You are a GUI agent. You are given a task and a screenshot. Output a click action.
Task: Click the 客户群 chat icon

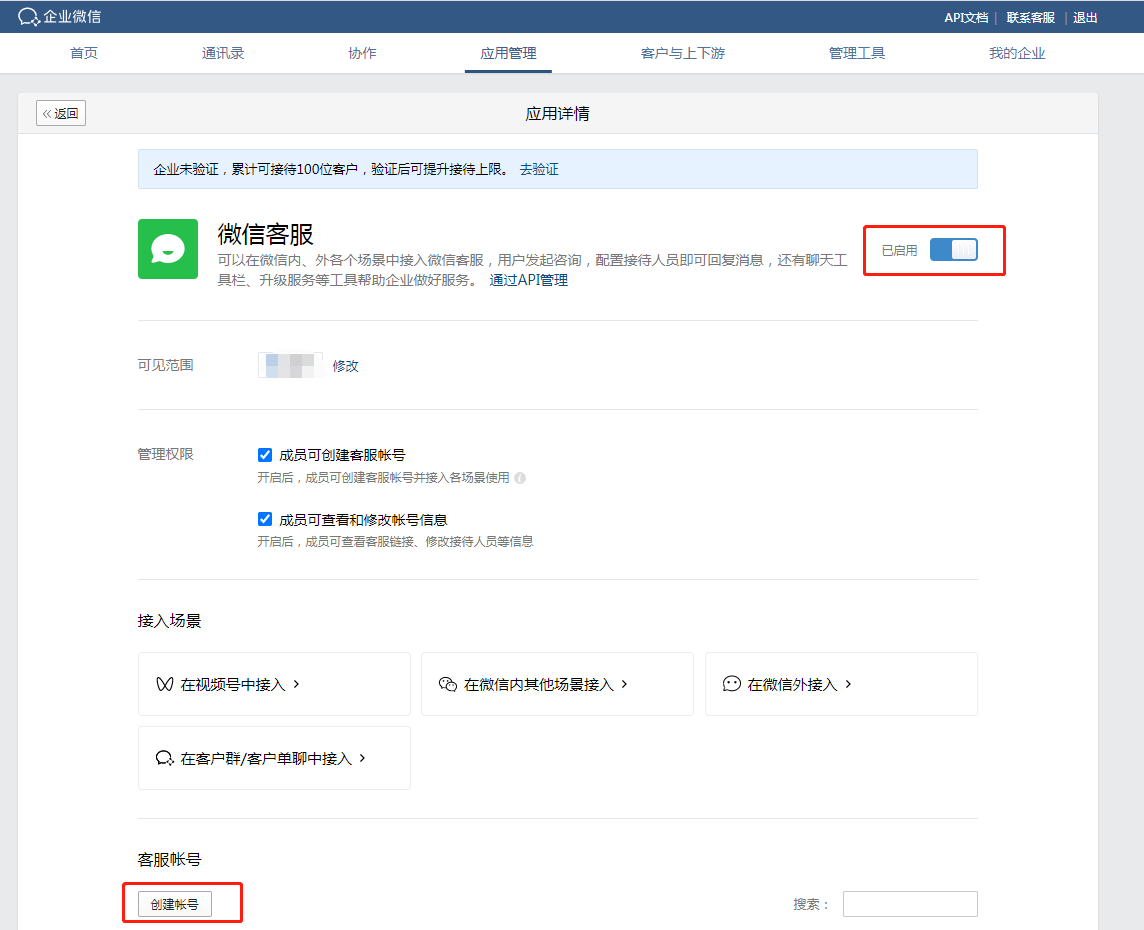(x=165, y=759)
